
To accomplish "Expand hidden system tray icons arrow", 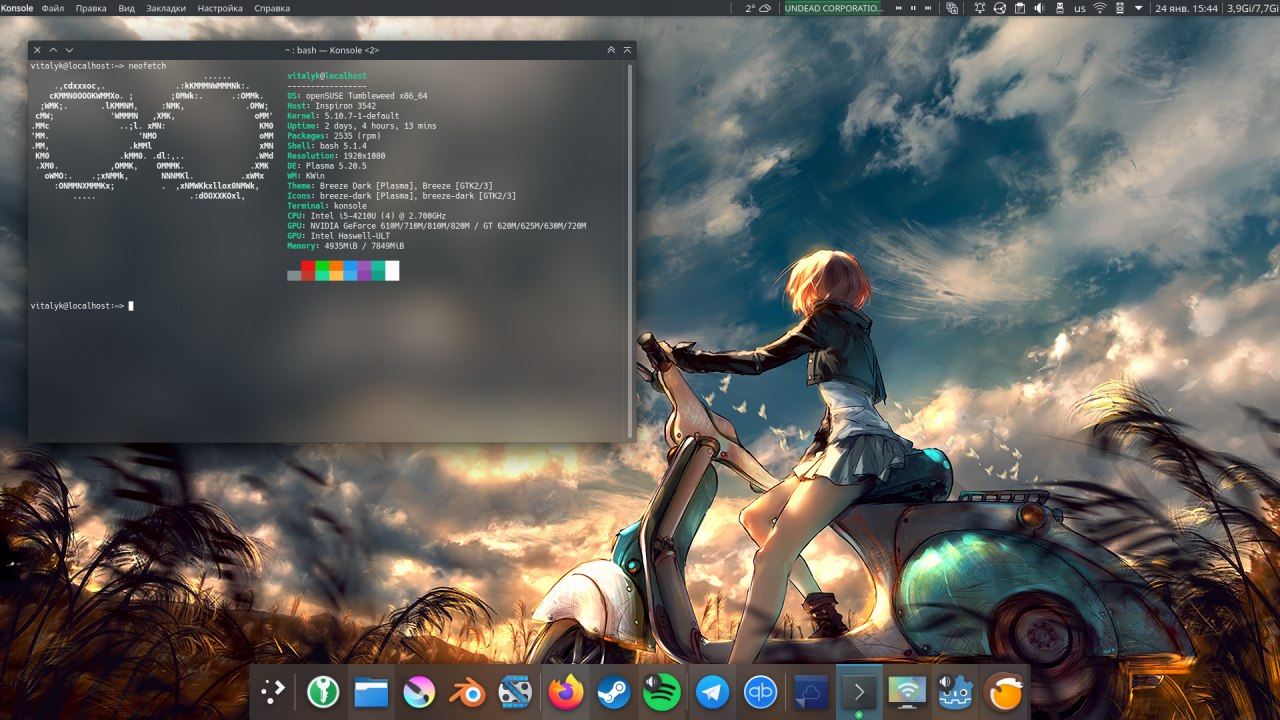I will point(1138,8).
